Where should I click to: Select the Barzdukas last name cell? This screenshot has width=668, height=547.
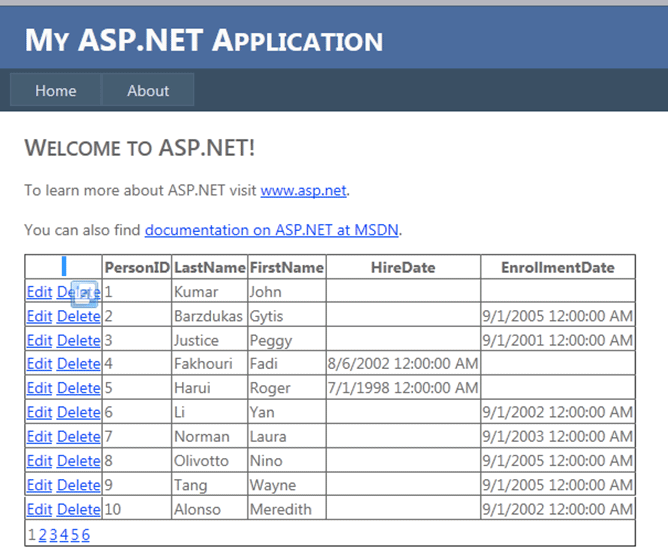coord(210,316)
